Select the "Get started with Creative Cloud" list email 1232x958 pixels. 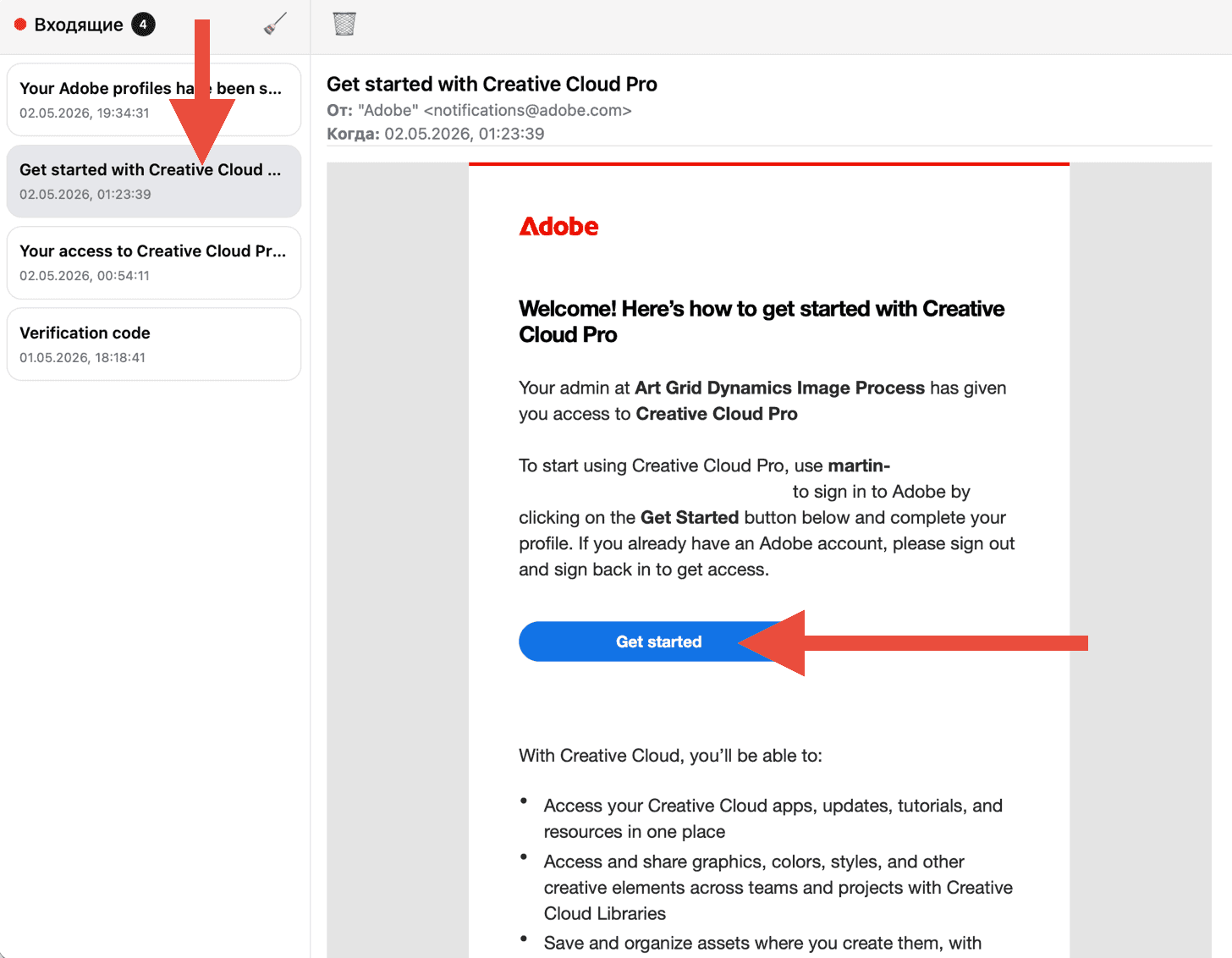click(154, 181)
